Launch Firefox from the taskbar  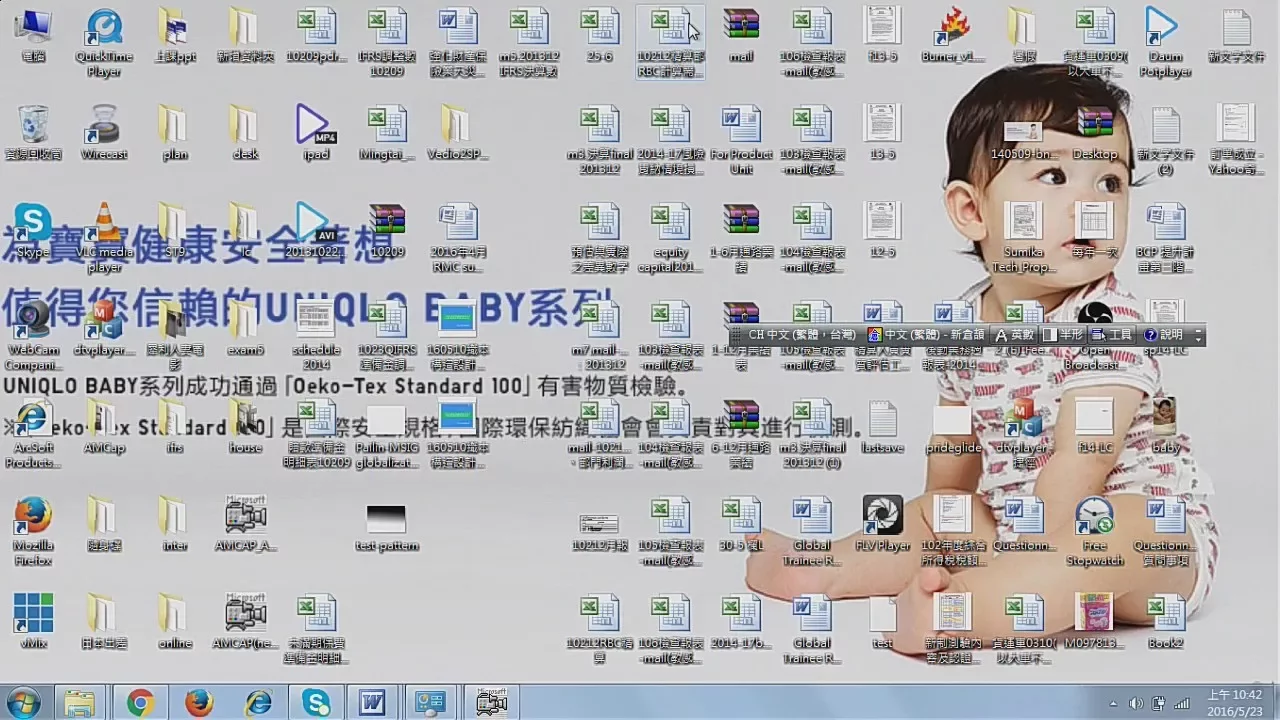[x=198, y=703]
